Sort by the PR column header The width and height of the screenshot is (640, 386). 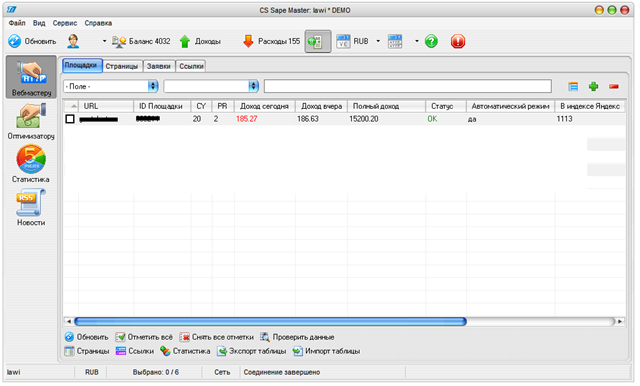(x=222, y=106)
